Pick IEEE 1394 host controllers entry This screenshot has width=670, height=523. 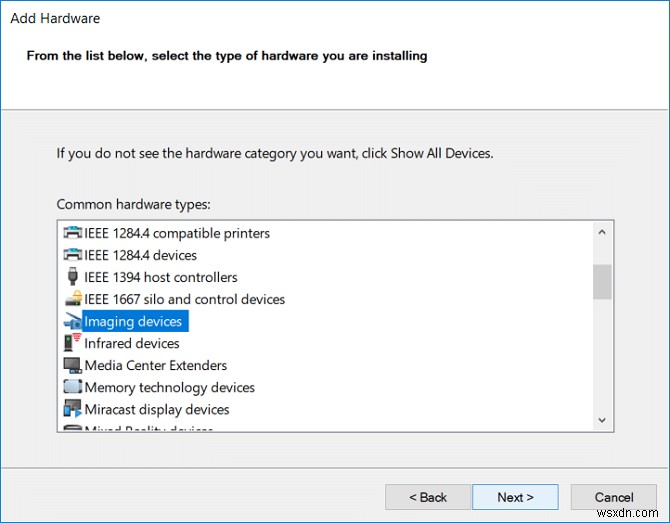click(161, 277)
